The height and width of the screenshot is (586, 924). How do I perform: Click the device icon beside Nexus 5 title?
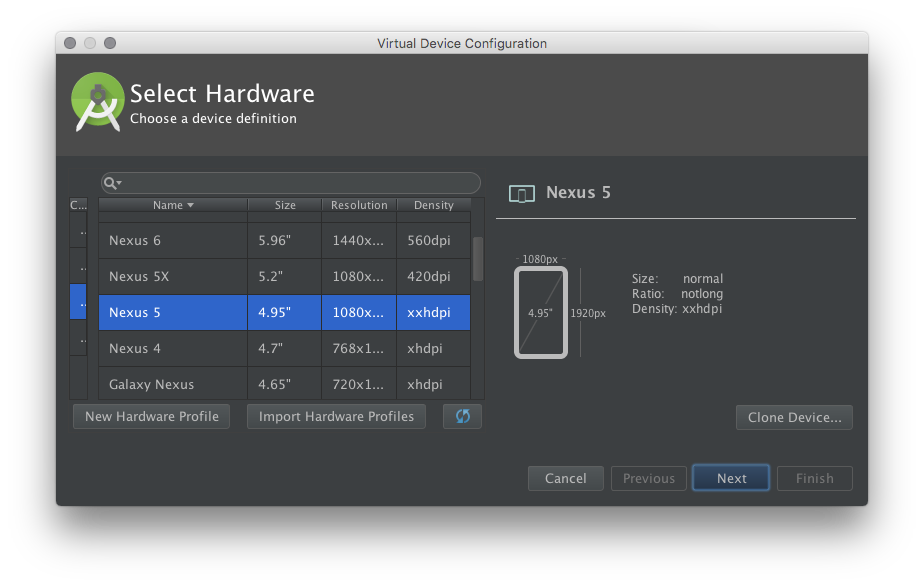(x=521, y=193)
